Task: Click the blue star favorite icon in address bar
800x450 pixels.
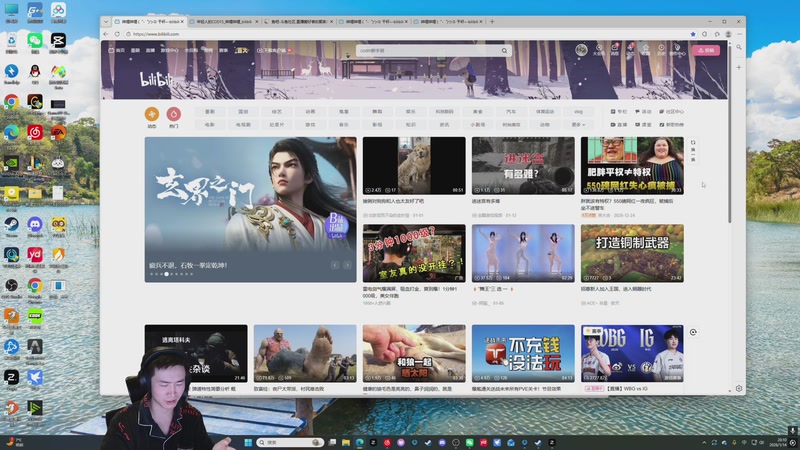Action: pos(693,34)
